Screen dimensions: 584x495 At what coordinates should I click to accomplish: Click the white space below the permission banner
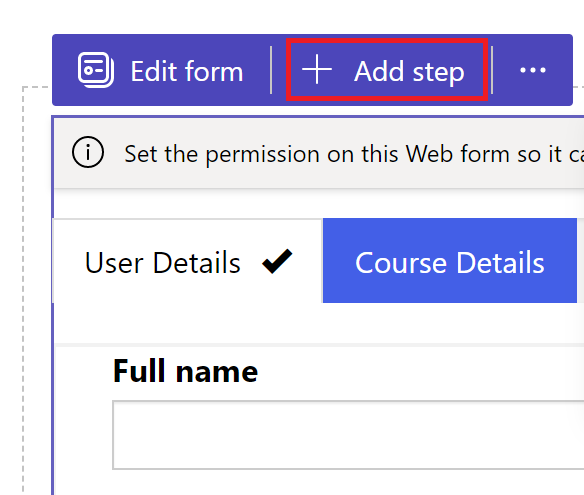point(319,203)
